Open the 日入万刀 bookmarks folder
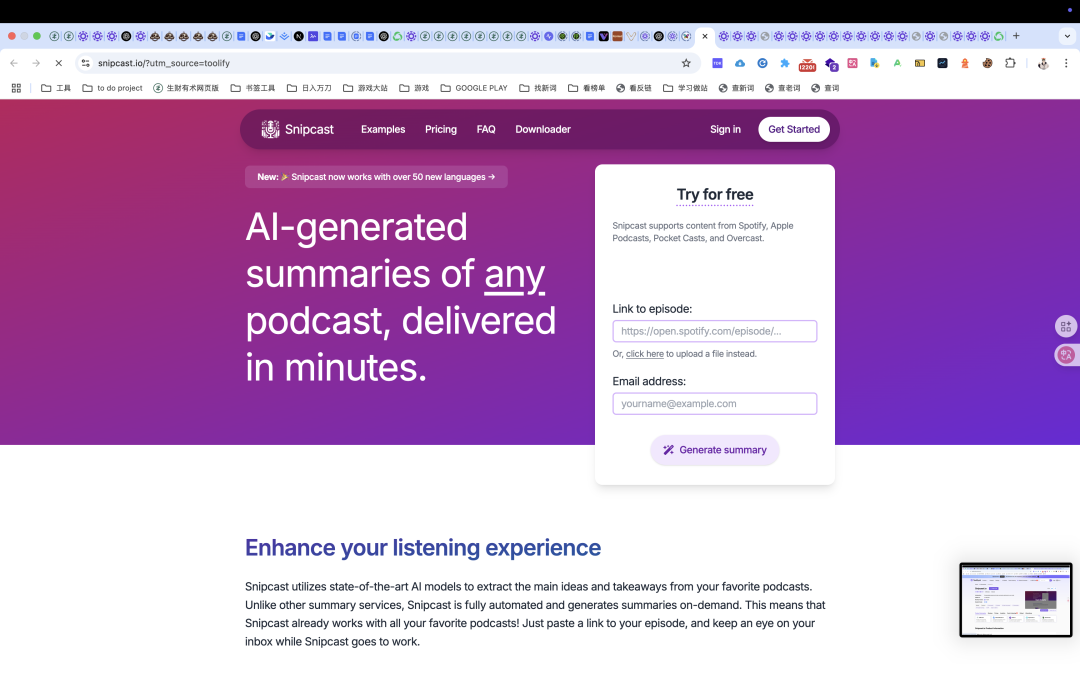The width and height of the screenshot is (1080, 698). coord(309,88)
